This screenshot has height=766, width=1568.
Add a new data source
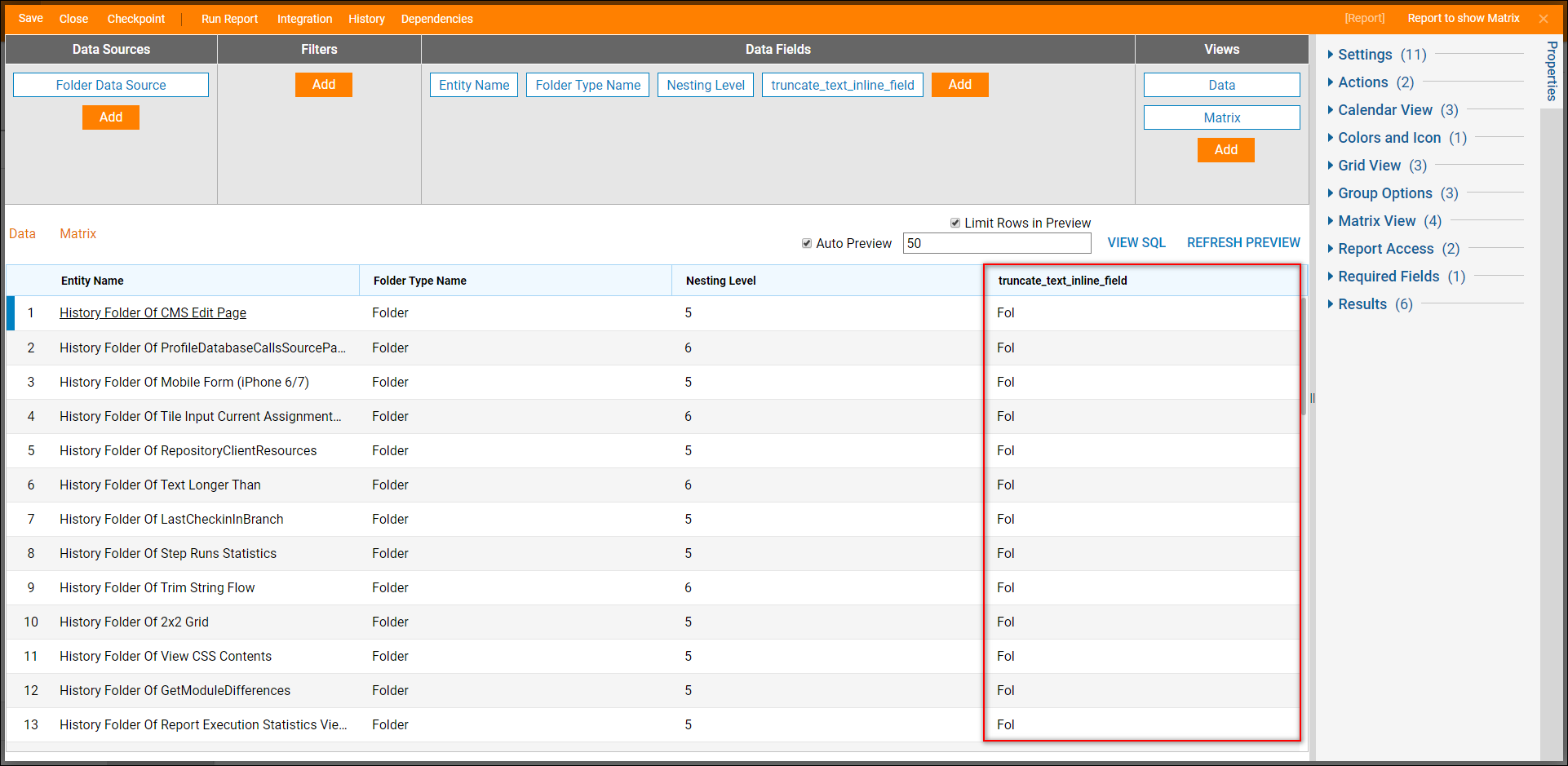[x=111, y=117]
